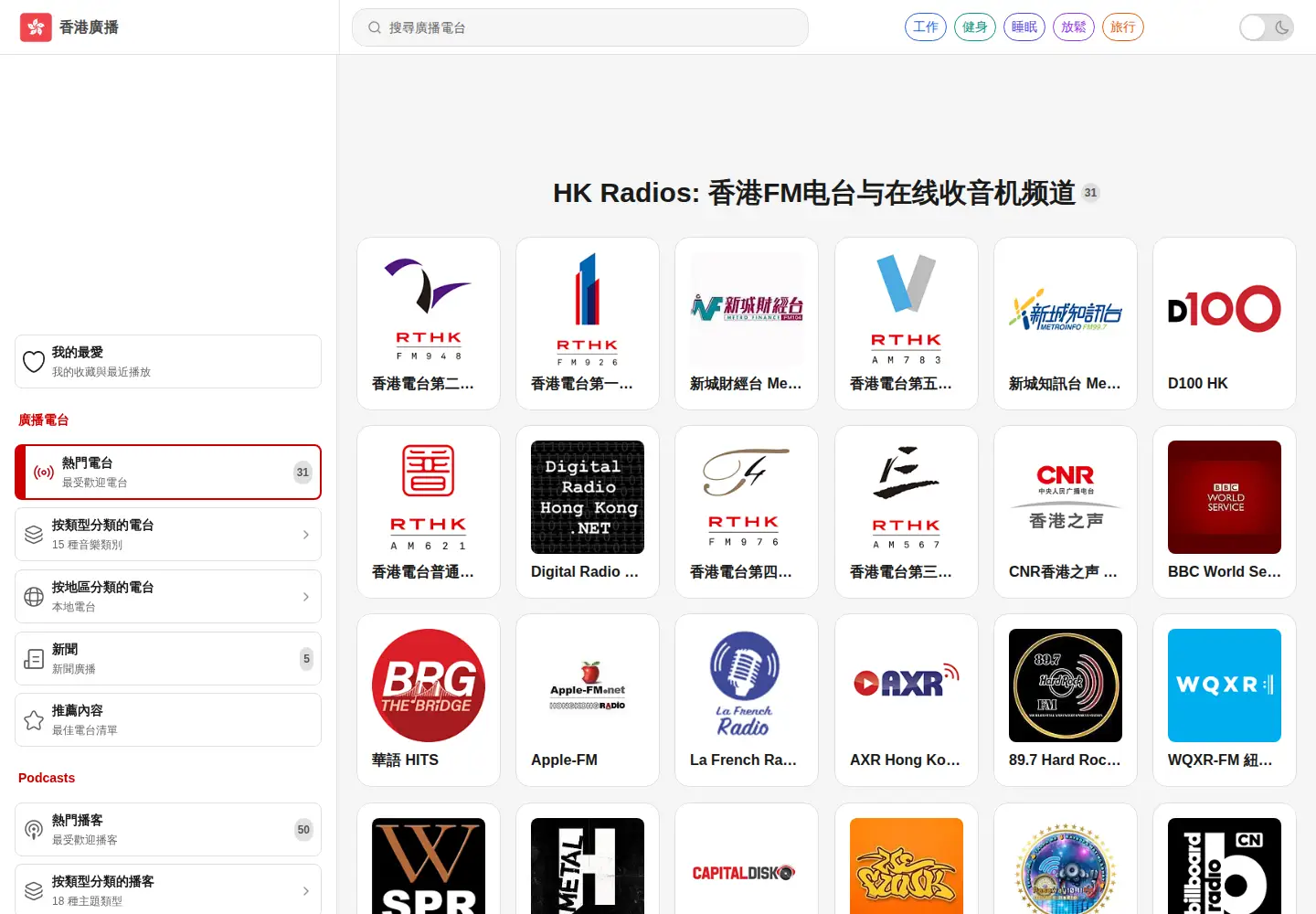Click the podcast icon beside 熱門播客
The height and width of the screenshot is (914, 1316).
point(34,830)
